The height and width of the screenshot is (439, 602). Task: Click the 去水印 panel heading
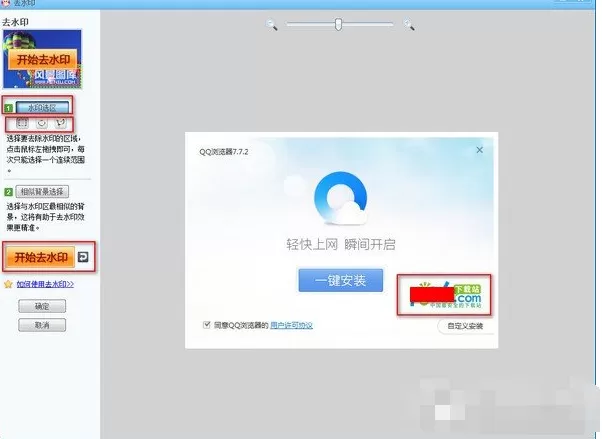pos(15,22)
